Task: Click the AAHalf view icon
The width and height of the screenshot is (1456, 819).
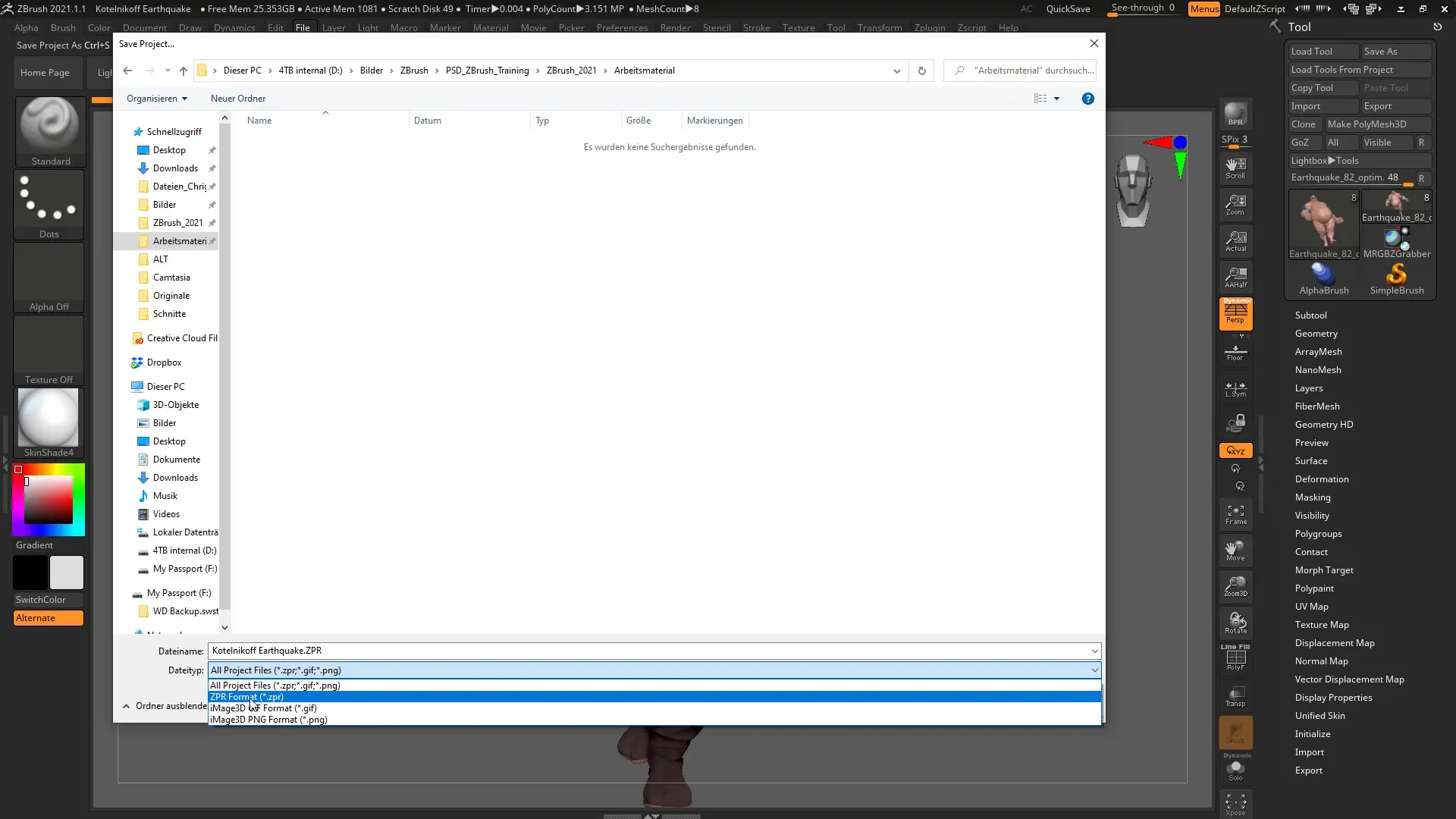Action: [1235, 278]
